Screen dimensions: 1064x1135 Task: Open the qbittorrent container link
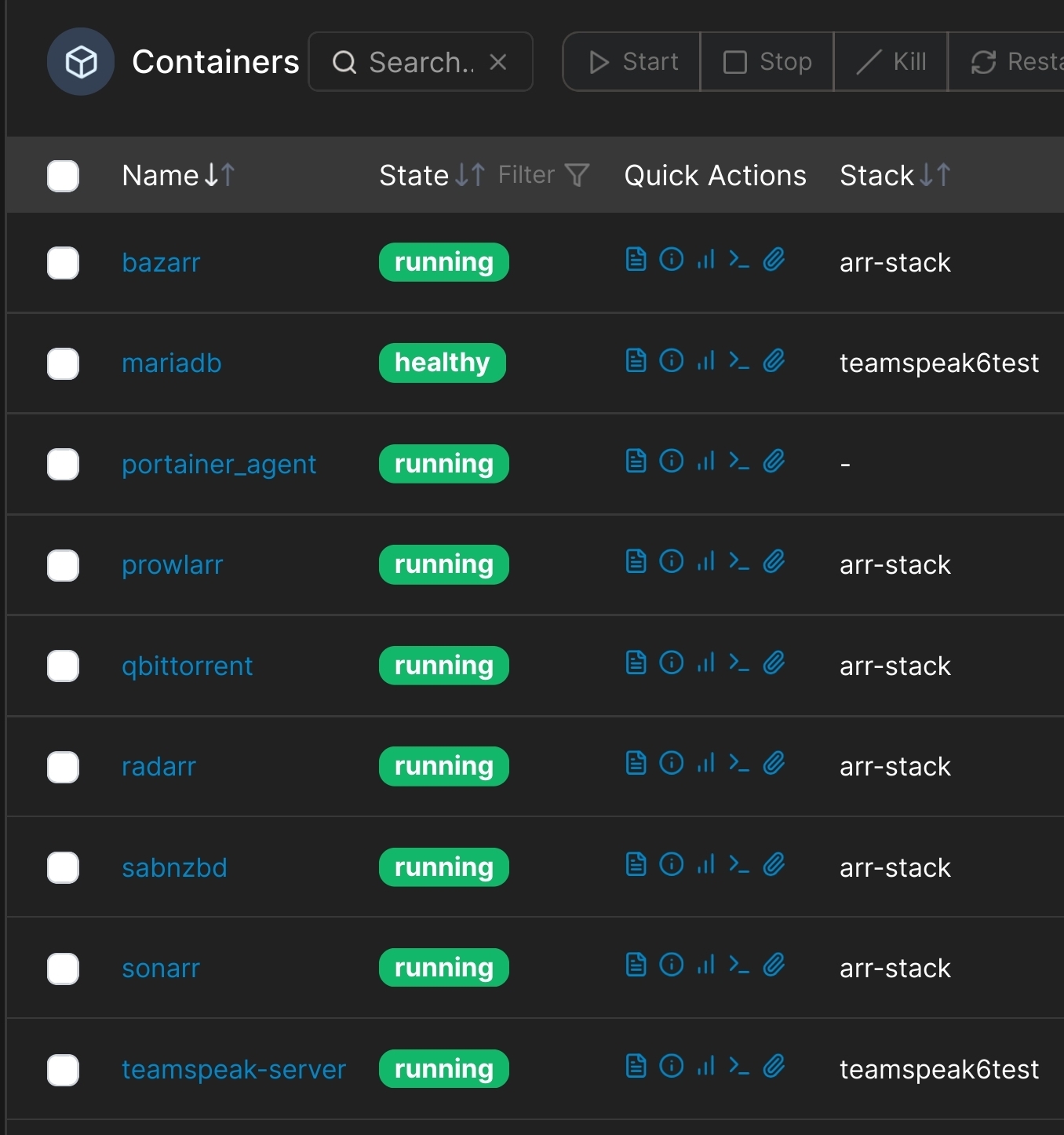tap(188, 666)
